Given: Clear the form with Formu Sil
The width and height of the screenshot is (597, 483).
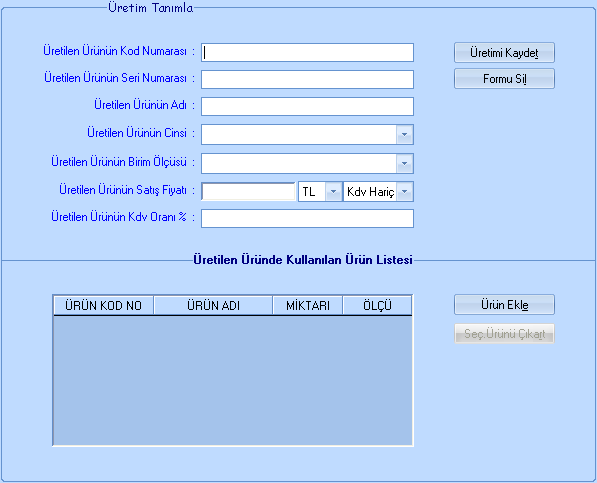Looking at the screenshot, I should click(504, 79).
